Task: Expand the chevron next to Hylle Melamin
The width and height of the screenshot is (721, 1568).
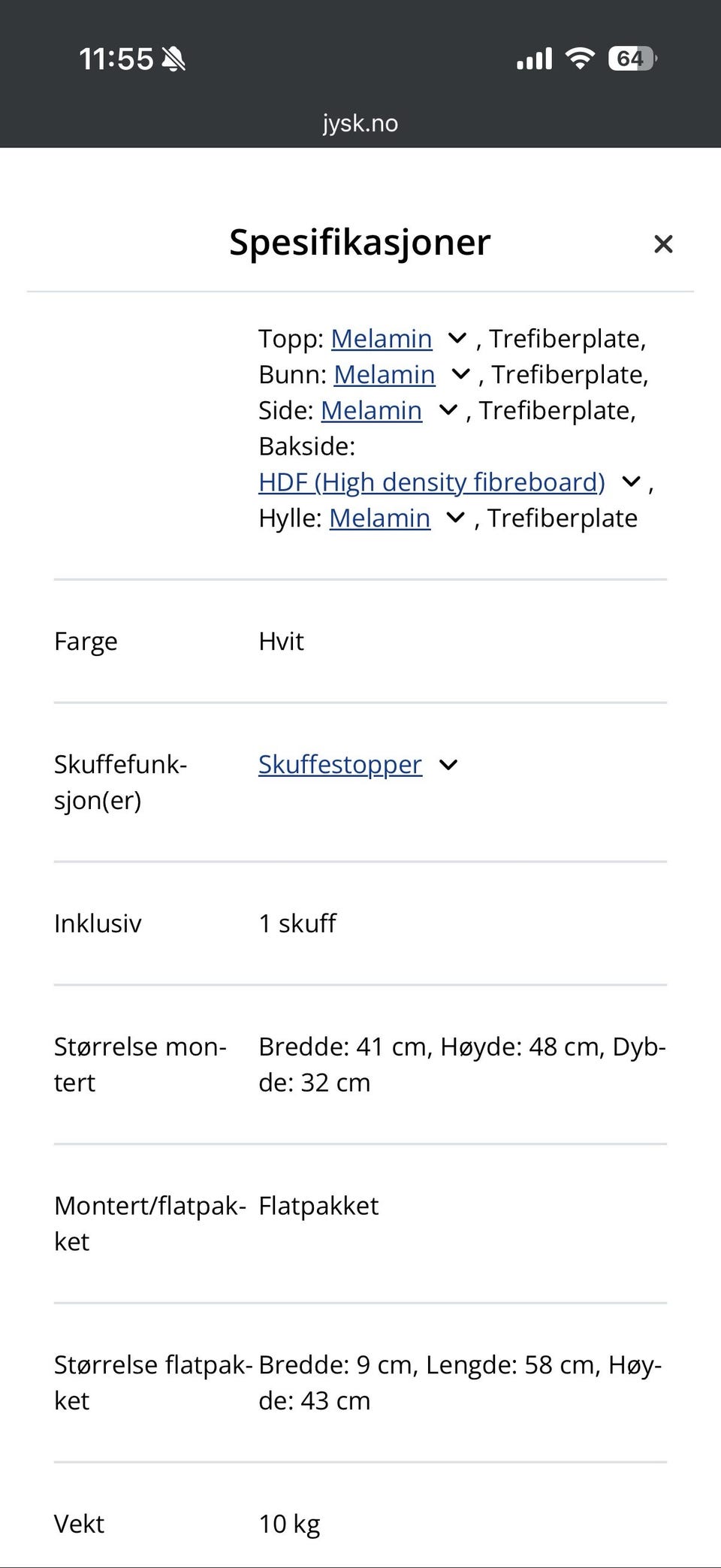Action: pos(455,518)
